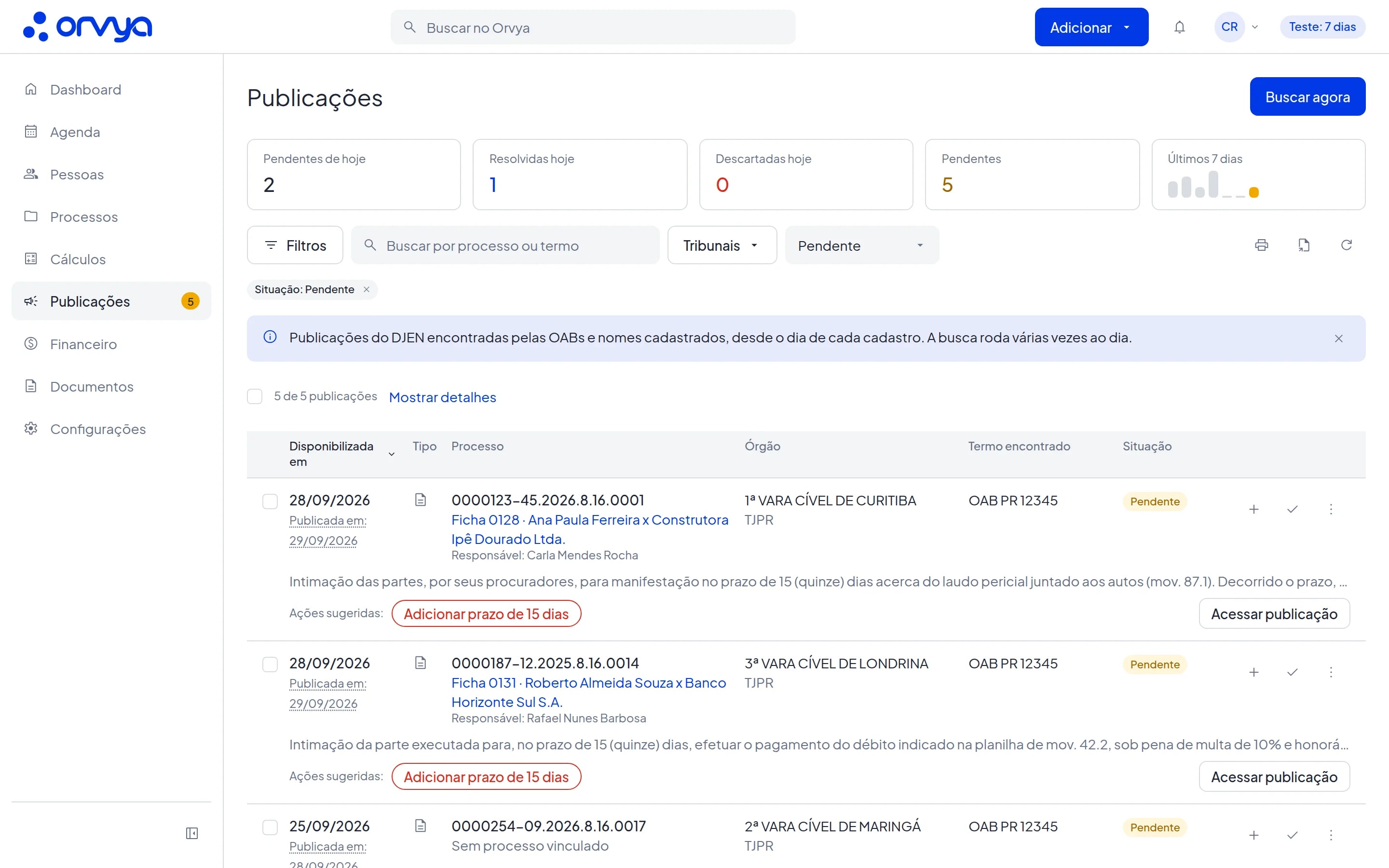Open Configurações
Image resolution: width=1389 pixels, height=868 pixels.
coord(111,429)
